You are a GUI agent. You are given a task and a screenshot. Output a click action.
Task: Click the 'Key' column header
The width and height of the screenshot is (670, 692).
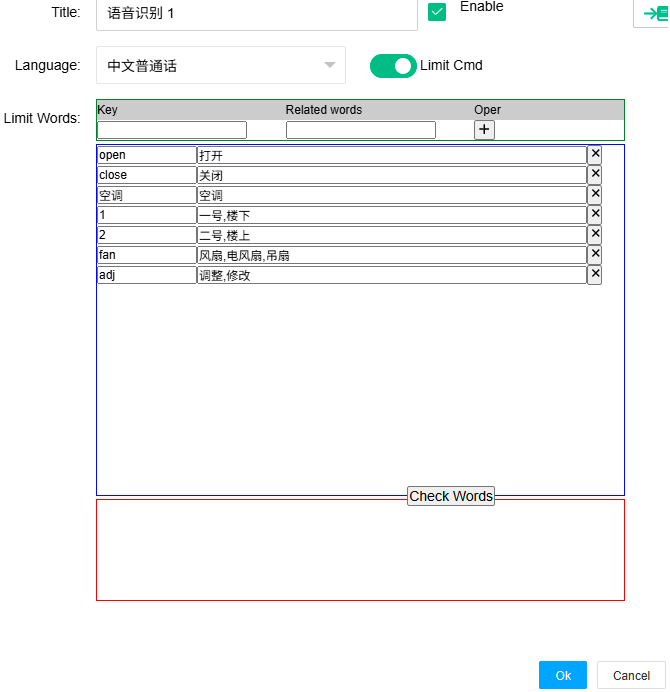point(107,109)
